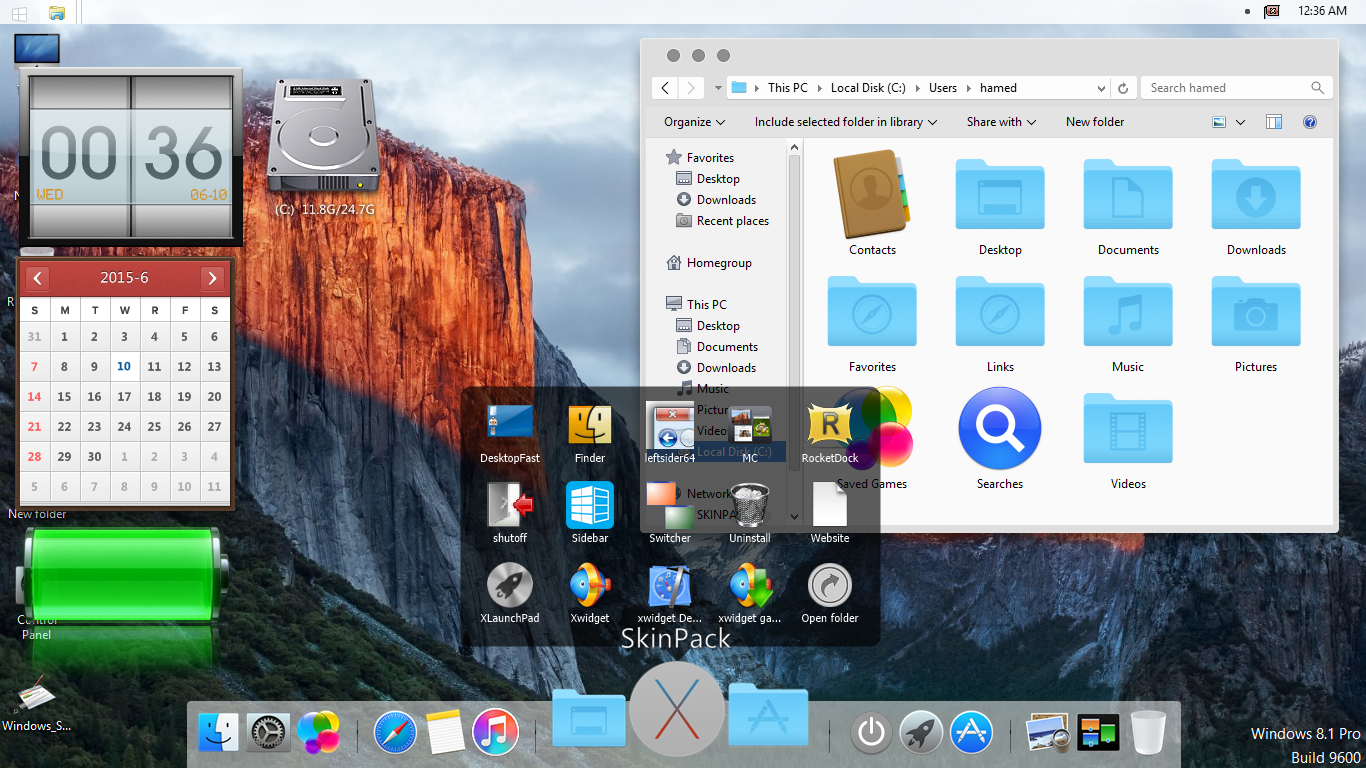Open recent locations dropdown near Forward
The width and height of the screenshot is (1366, 768).
[x=718, y=88]
